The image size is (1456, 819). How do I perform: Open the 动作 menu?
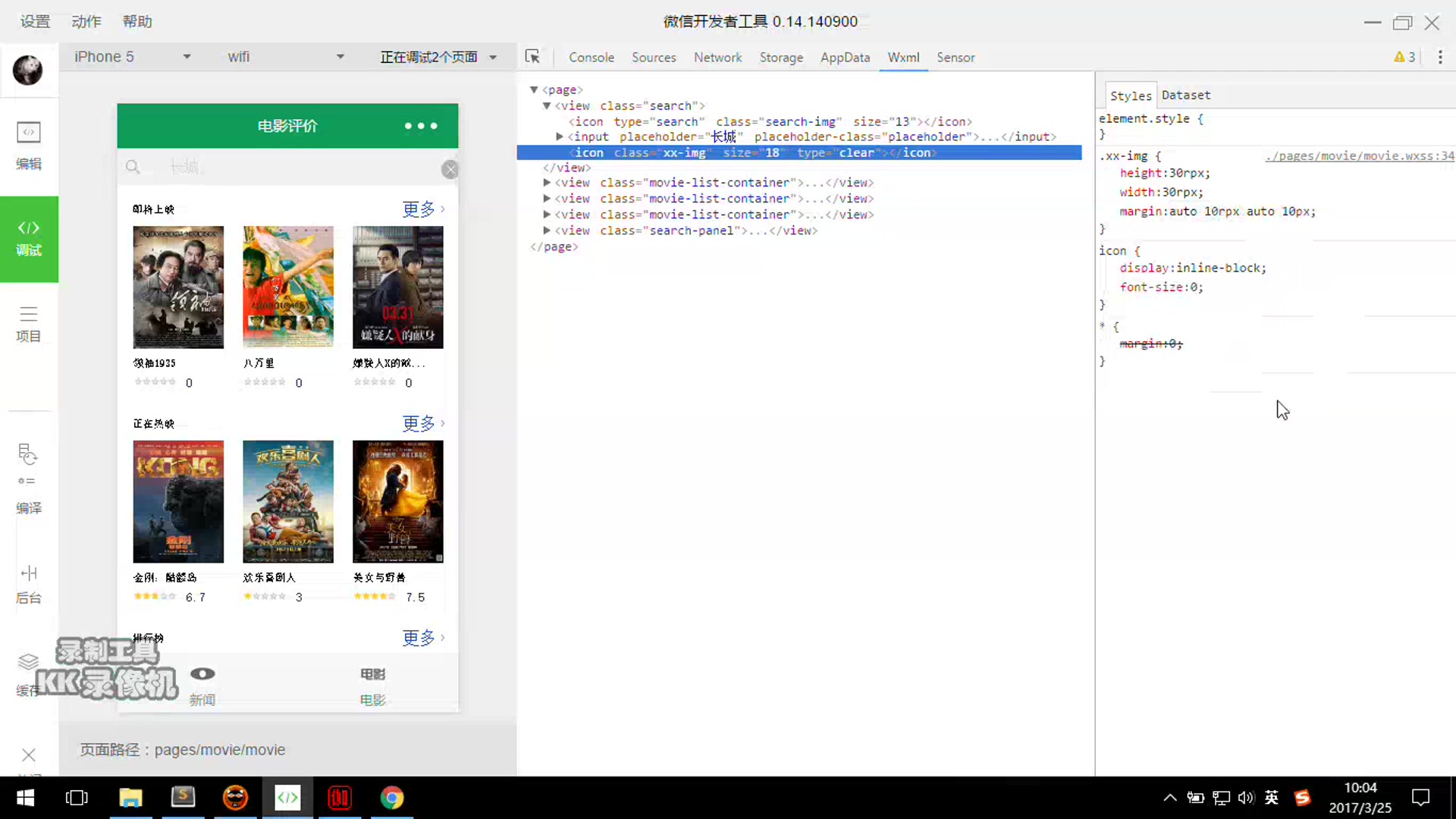coord(86,21)
